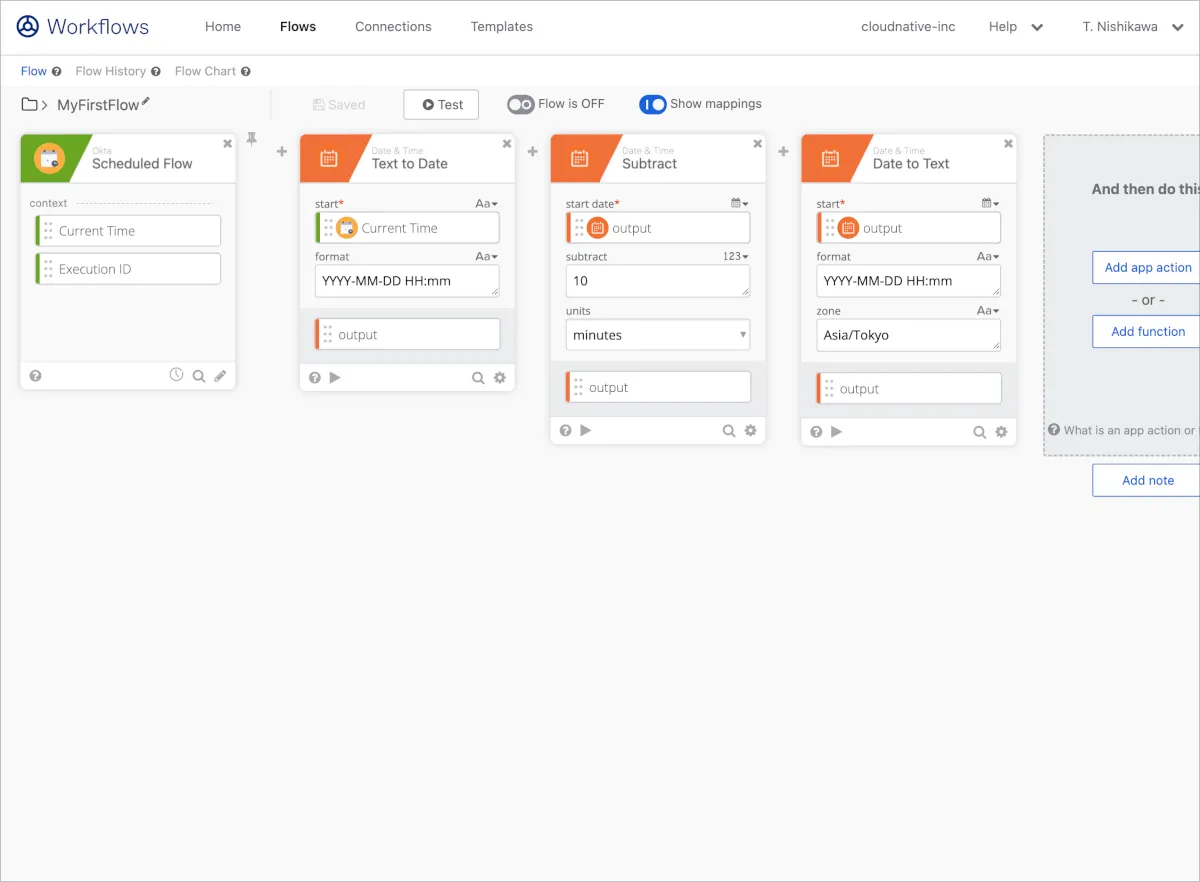Viewport: 1200px width, 882px height.
Task: Click the Okta Scheduled Flow header icon
Action: 49,158
